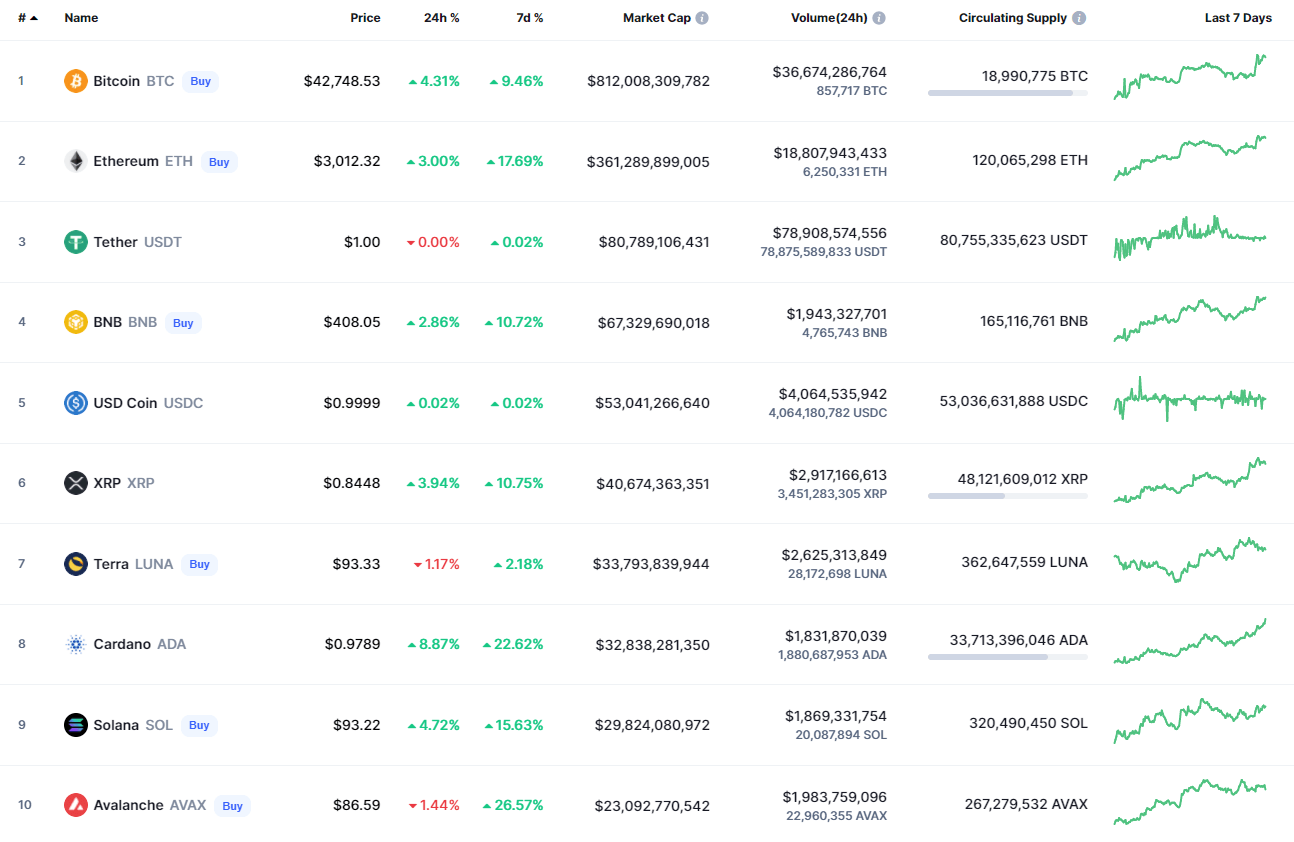Screen dimensions: 1294x842
Task: Click the Solana logo icon
Action: pos(76,725)
